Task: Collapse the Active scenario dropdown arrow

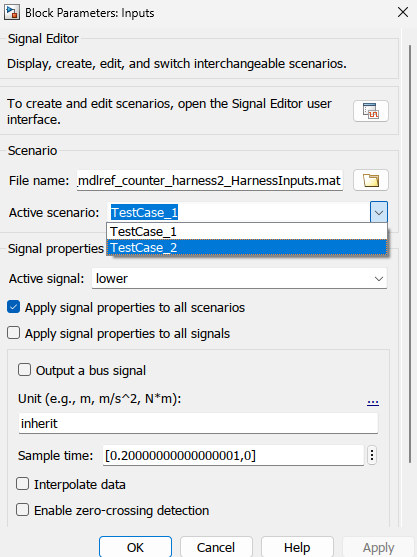Action: pos(379,212)
